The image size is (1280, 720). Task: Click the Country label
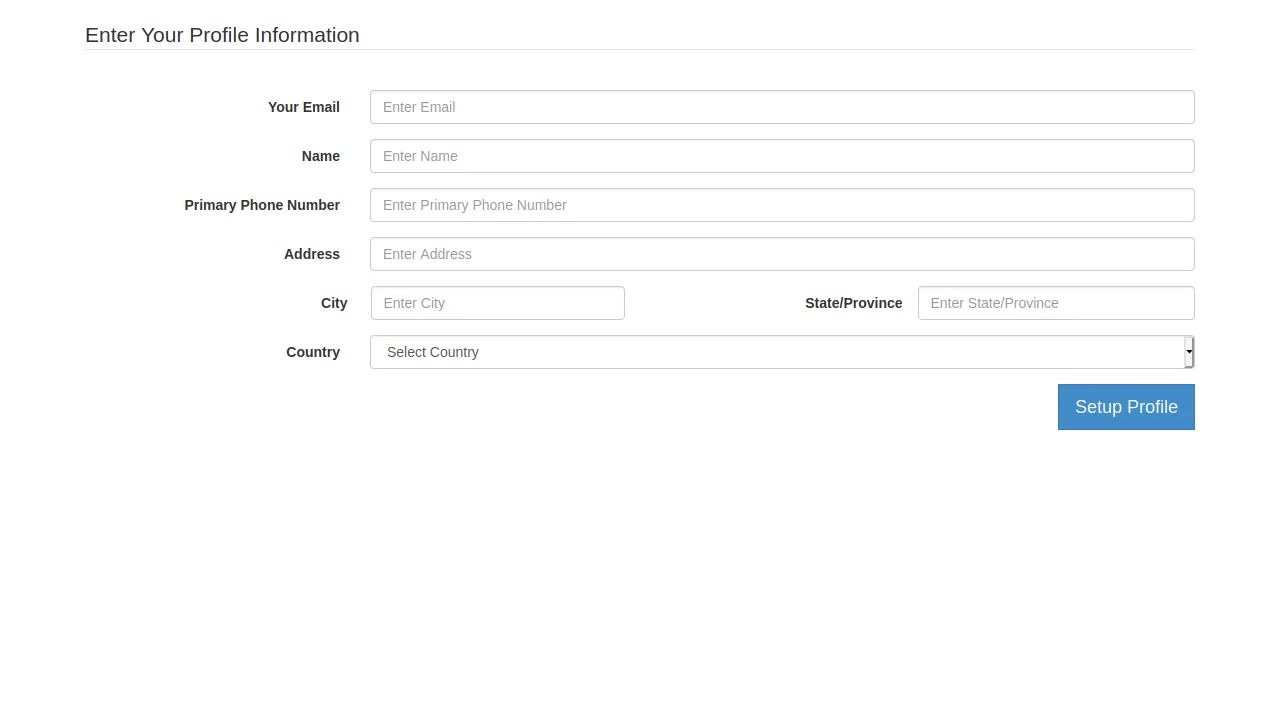[313, 352]
